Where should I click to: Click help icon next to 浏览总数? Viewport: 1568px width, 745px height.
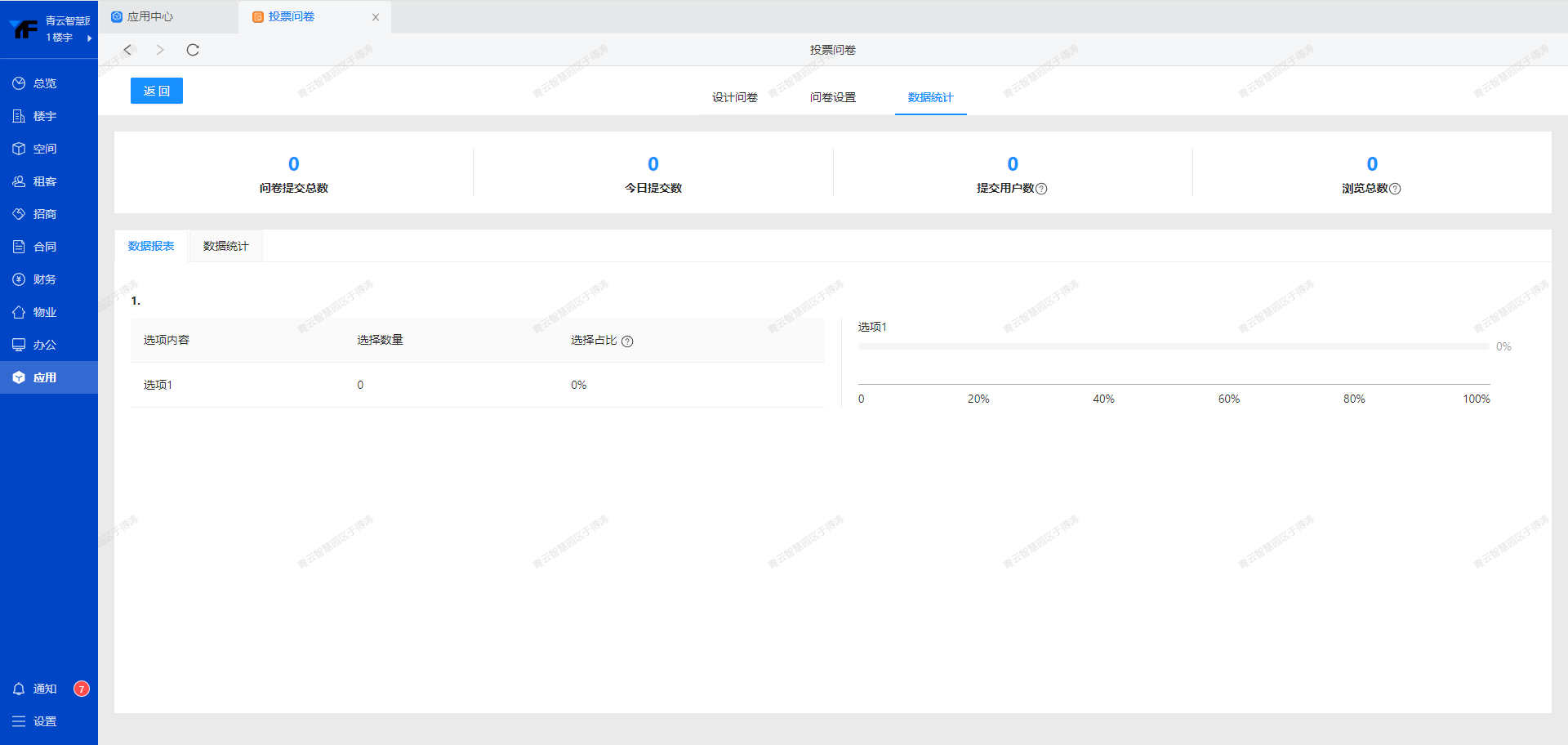(x=1395, y=189)
